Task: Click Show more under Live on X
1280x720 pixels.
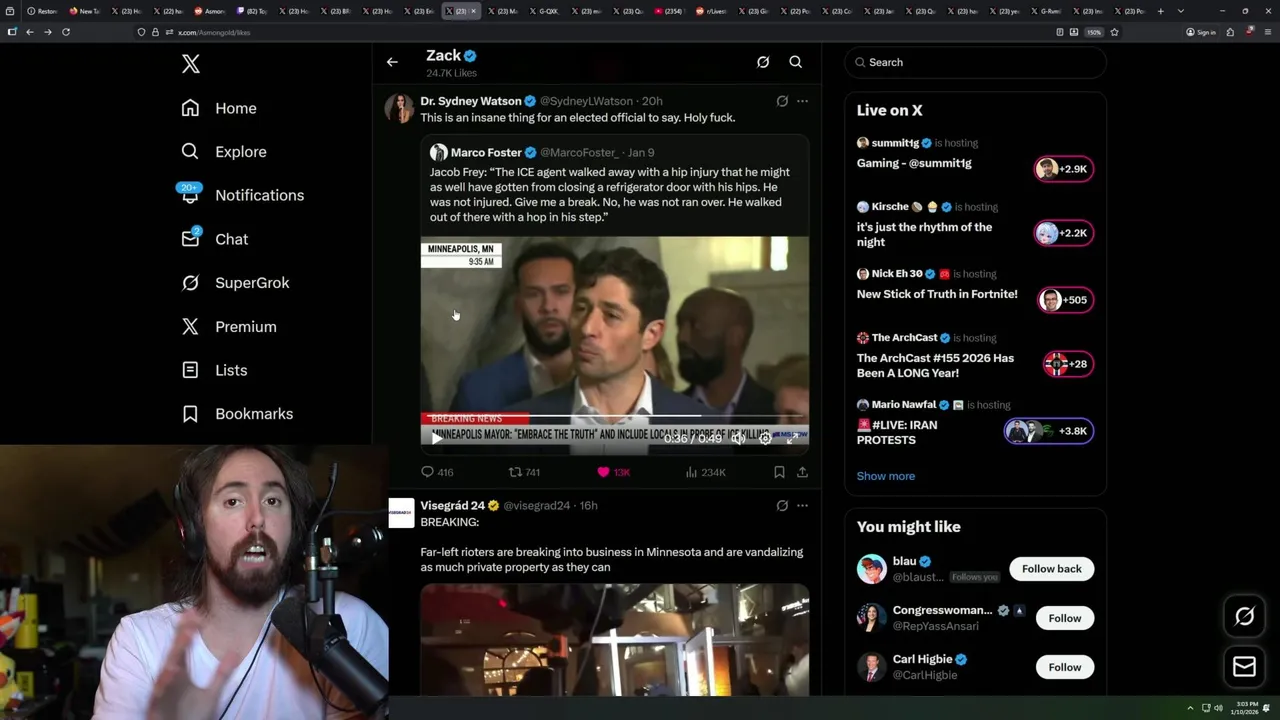Action: [885, 476]
